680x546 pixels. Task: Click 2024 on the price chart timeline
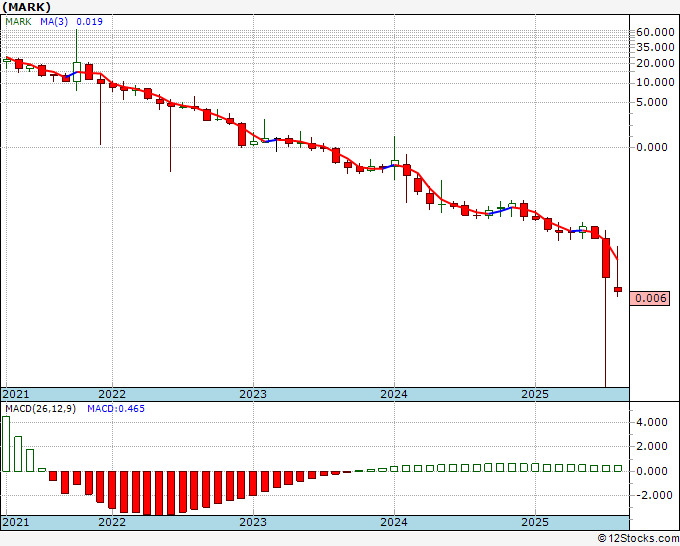click(394, 394)
